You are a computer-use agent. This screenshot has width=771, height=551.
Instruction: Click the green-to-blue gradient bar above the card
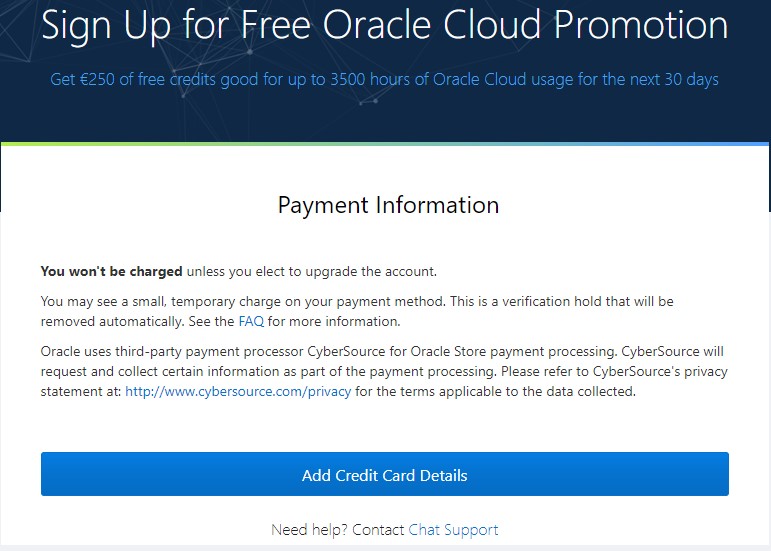385,144
